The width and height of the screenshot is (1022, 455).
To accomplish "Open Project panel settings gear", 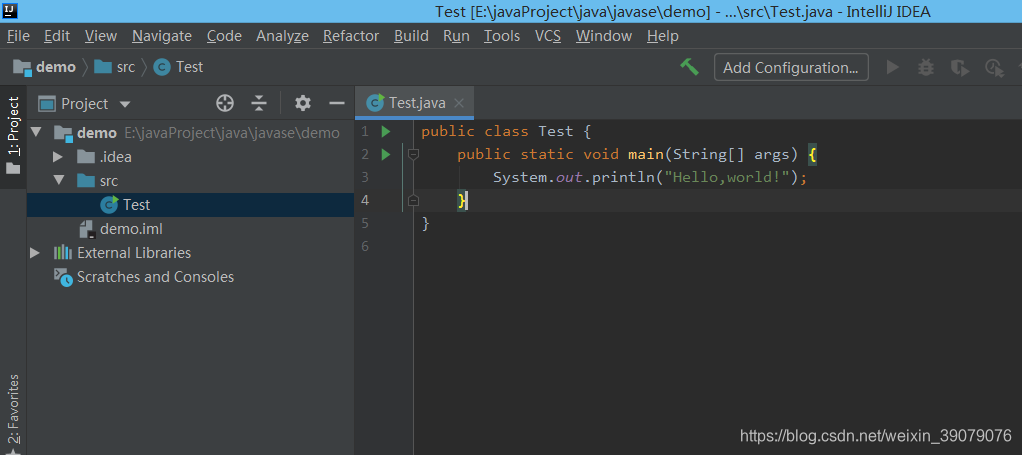I will pyautogui.click(x=302, y=103).
